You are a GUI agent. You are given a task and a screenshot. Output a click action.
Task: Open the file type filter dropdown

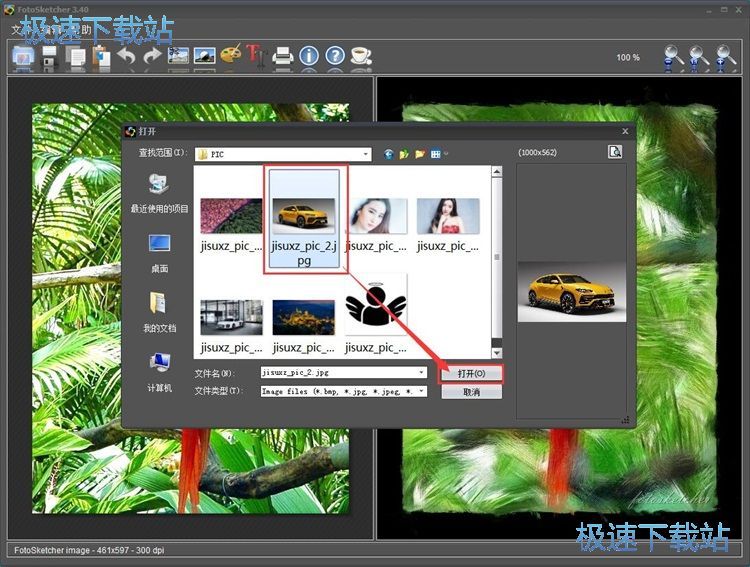coord(422,392)
